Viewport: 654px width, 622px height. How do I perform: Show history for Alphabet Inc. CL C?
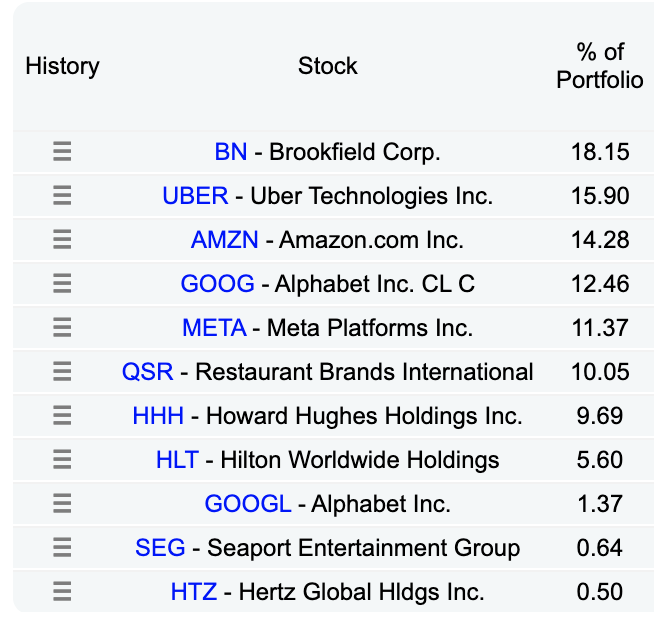coord(62,284)
